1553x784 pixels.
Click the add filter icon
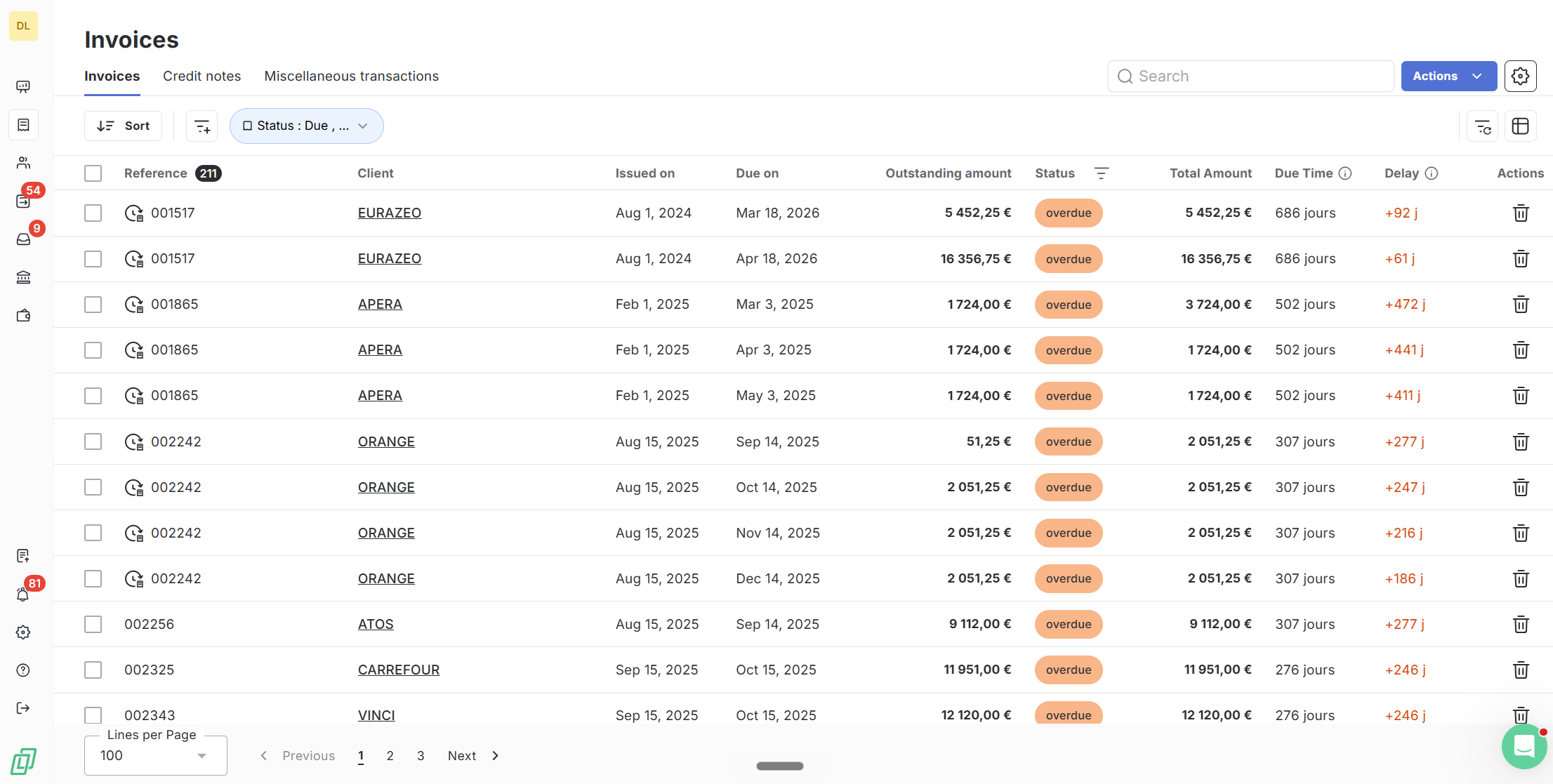click(x=202, y=126)
